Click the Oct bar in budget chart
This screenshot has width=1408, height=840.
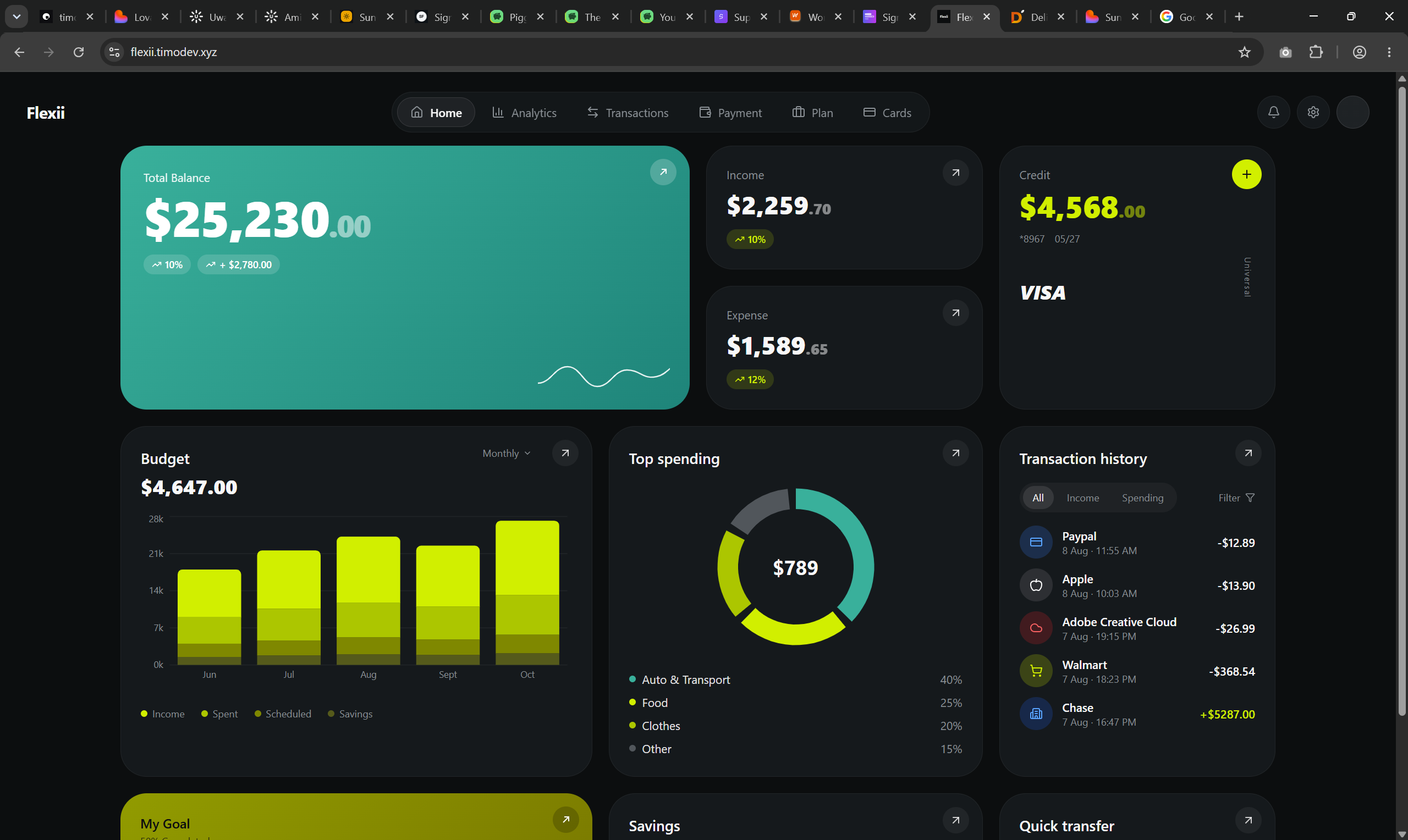click(x=527, y=592)
